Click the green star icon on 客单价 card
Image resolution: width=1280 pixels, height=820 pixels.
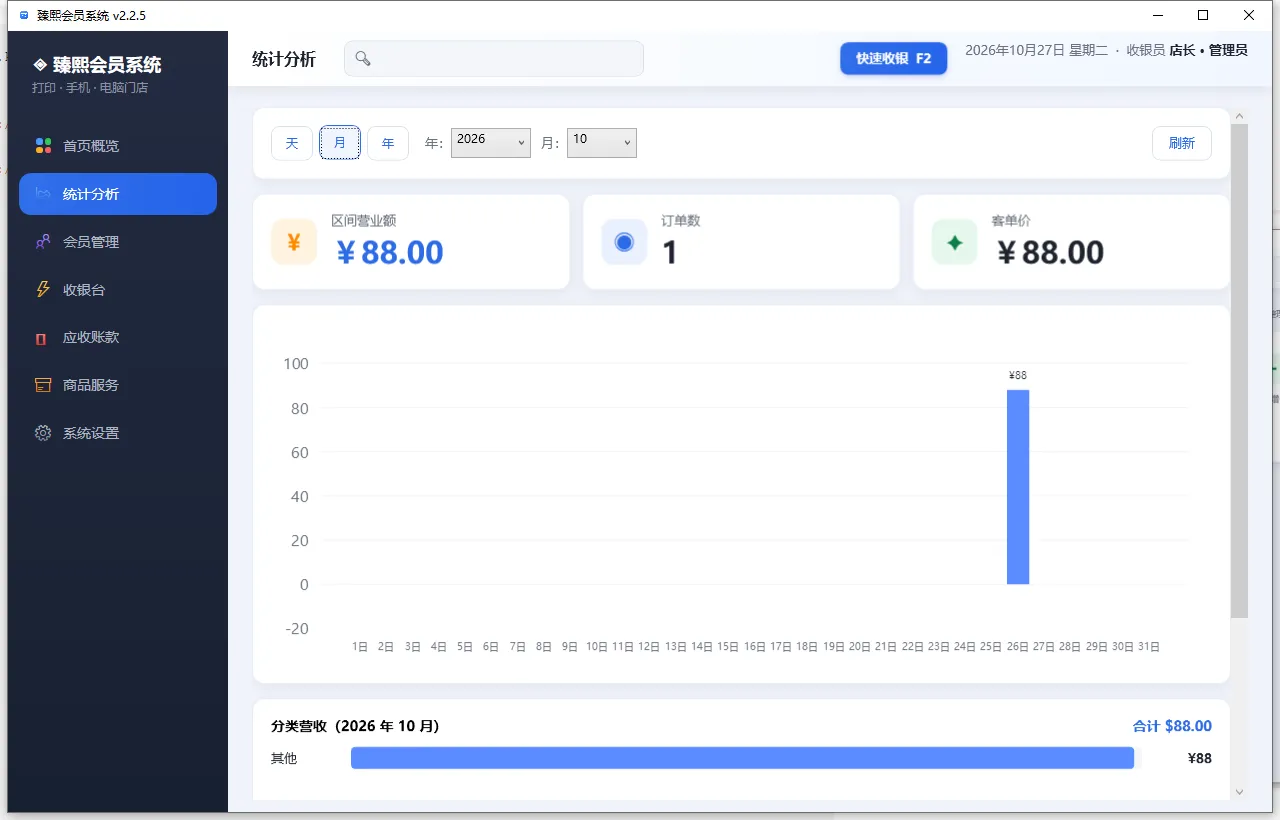(955, 242)
